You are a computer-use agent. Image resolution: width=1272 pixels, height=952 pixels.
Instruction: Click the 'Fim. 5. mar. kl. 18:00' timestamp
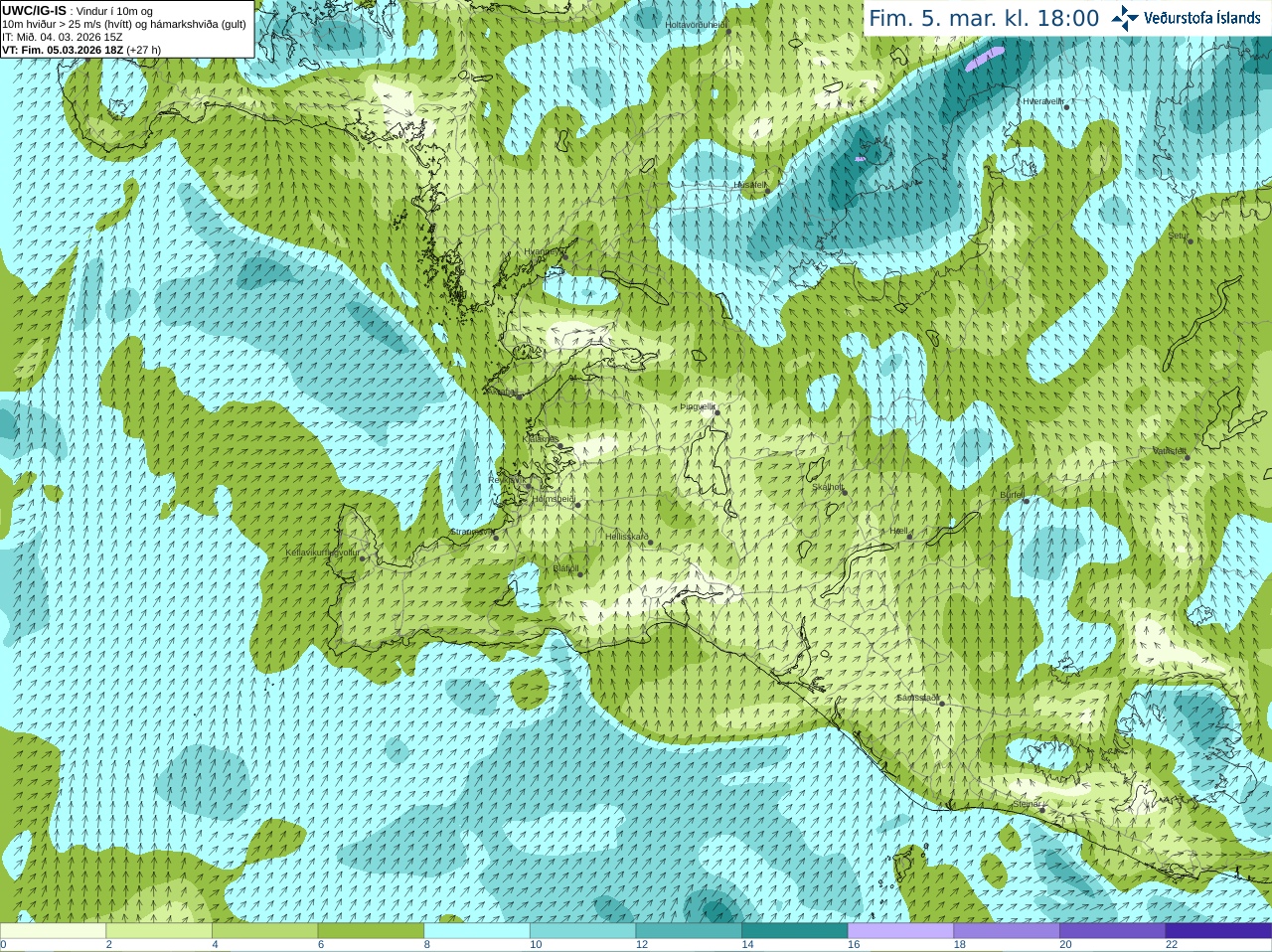(984, 18)
